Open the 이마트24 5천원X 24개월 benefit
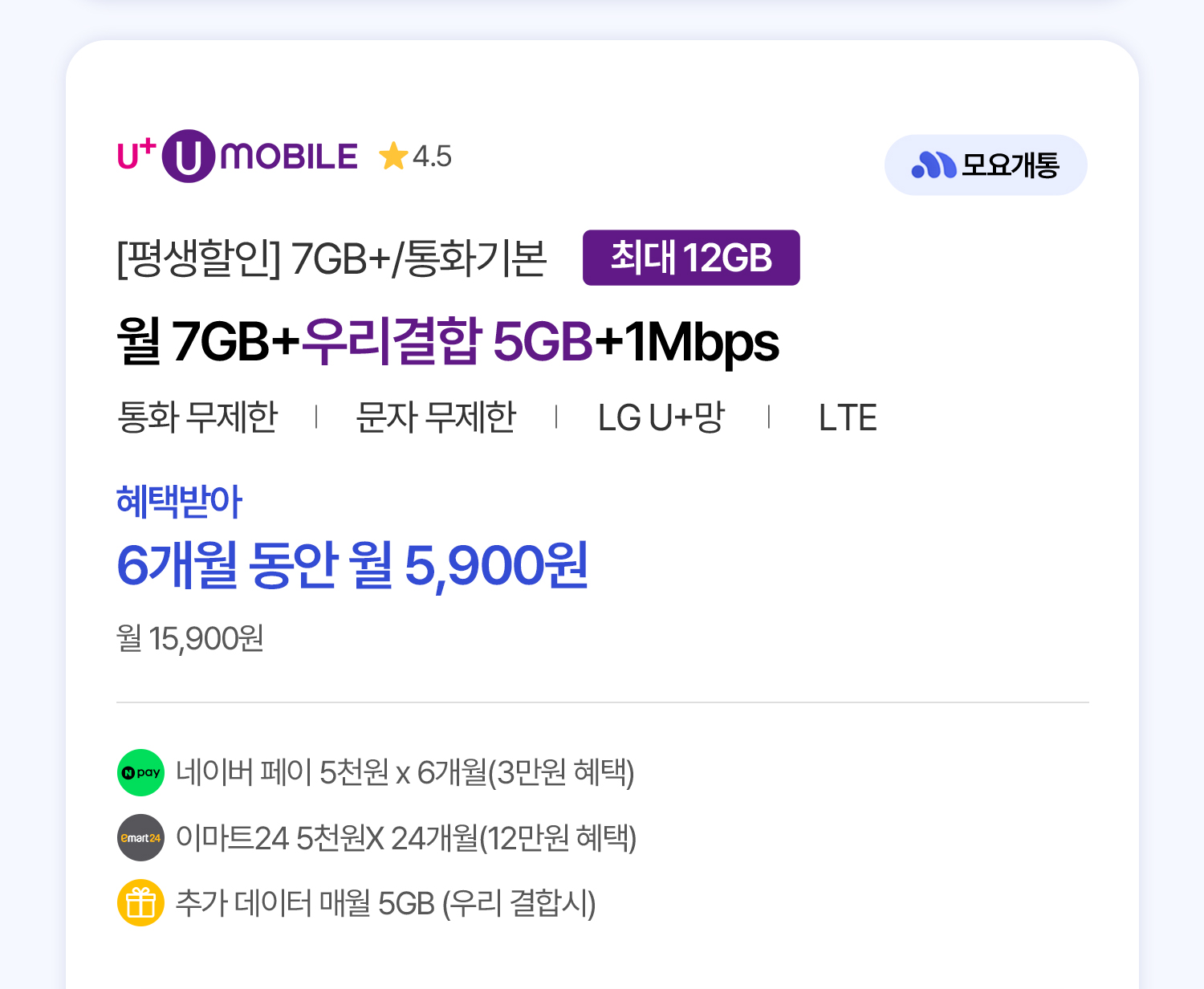 [x=406, y=838]
